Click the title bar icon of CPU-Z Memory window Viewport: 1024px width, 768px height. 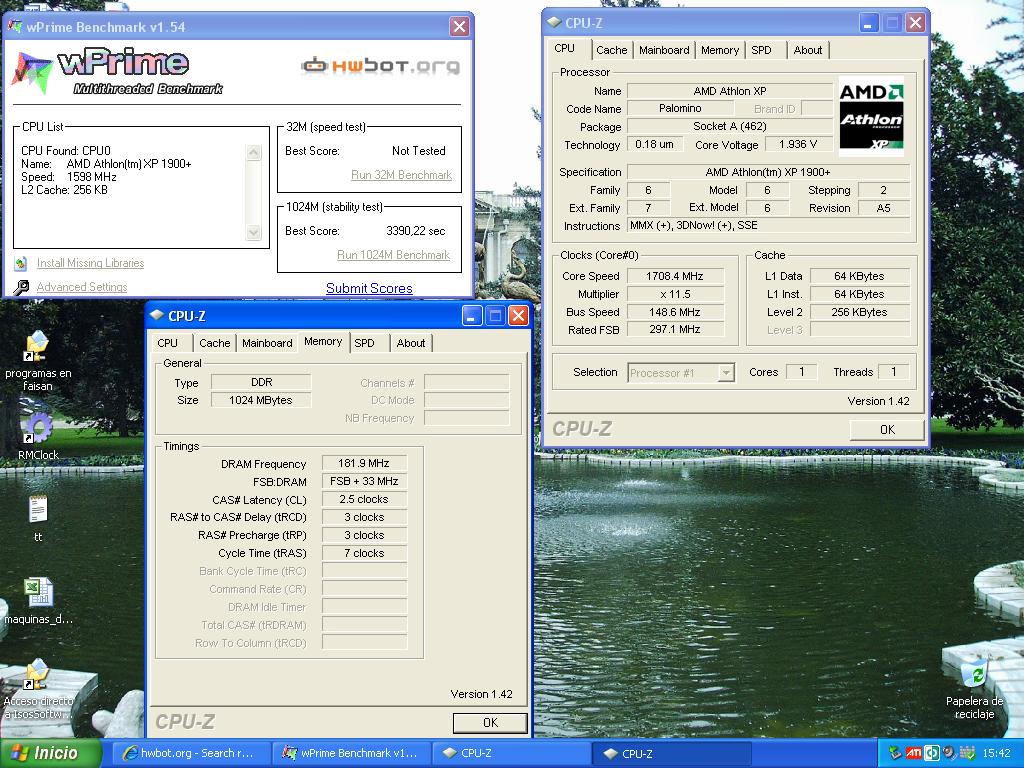[x=157, y=315]
